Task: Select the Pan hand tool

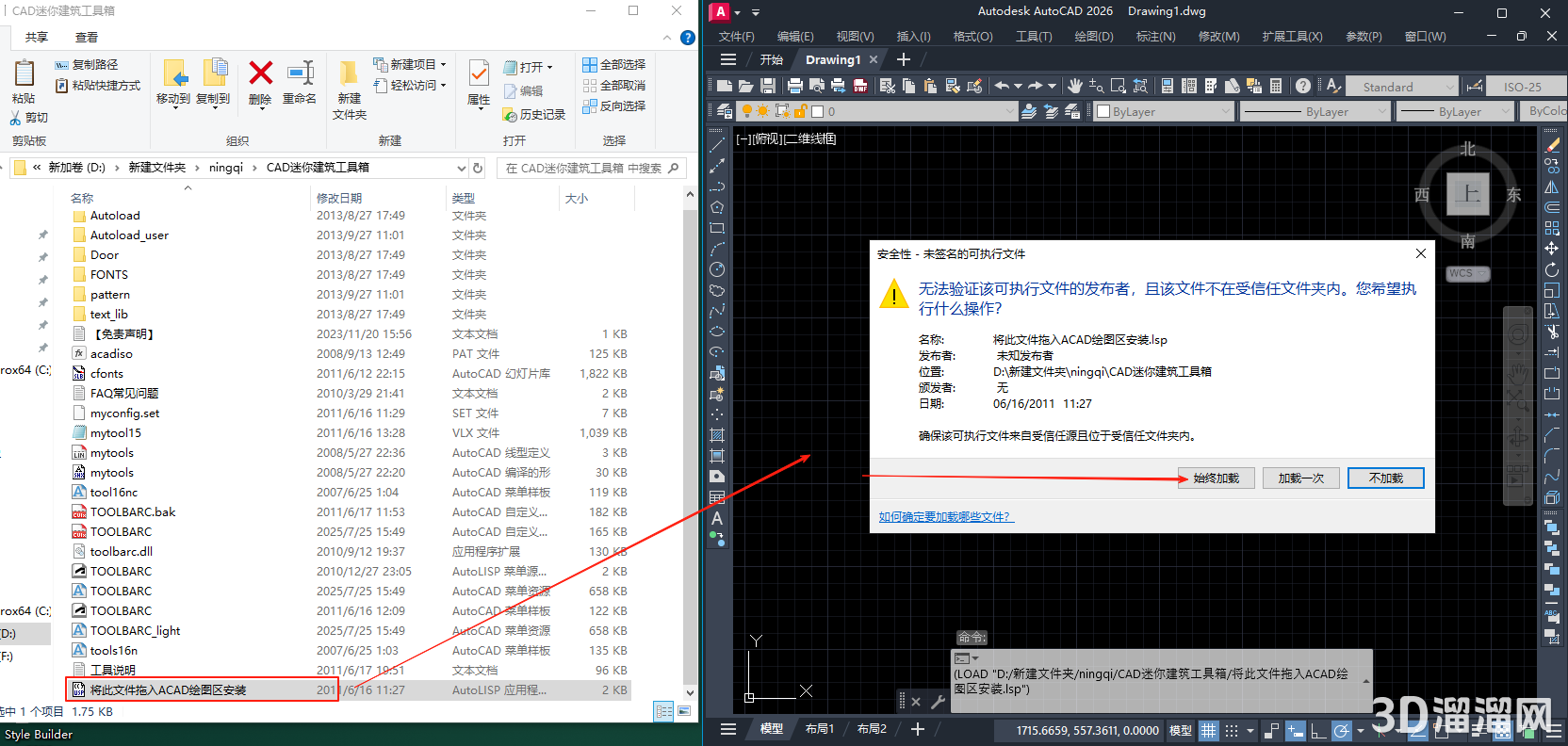Action: pyautogui.click(x=1074, y=86)
